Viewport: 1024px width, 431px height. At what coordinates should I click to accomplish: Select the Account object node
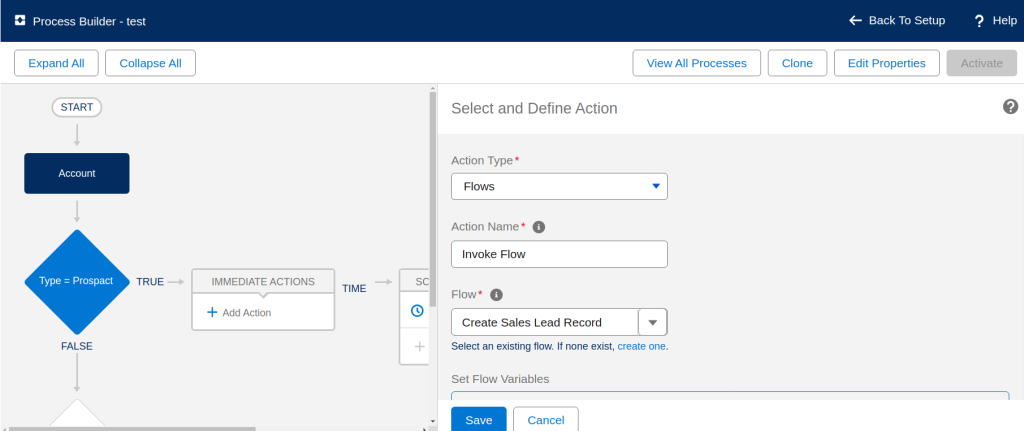tap(77, 173)
